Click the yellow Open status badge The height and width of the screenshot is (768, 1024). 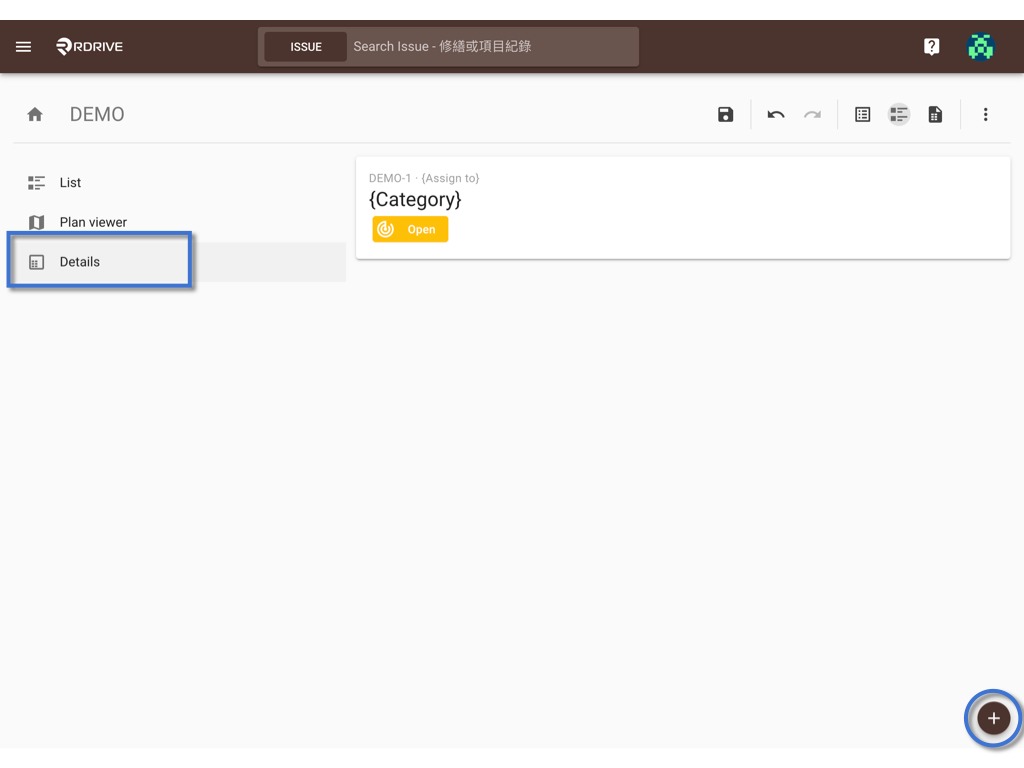[410, 229]
